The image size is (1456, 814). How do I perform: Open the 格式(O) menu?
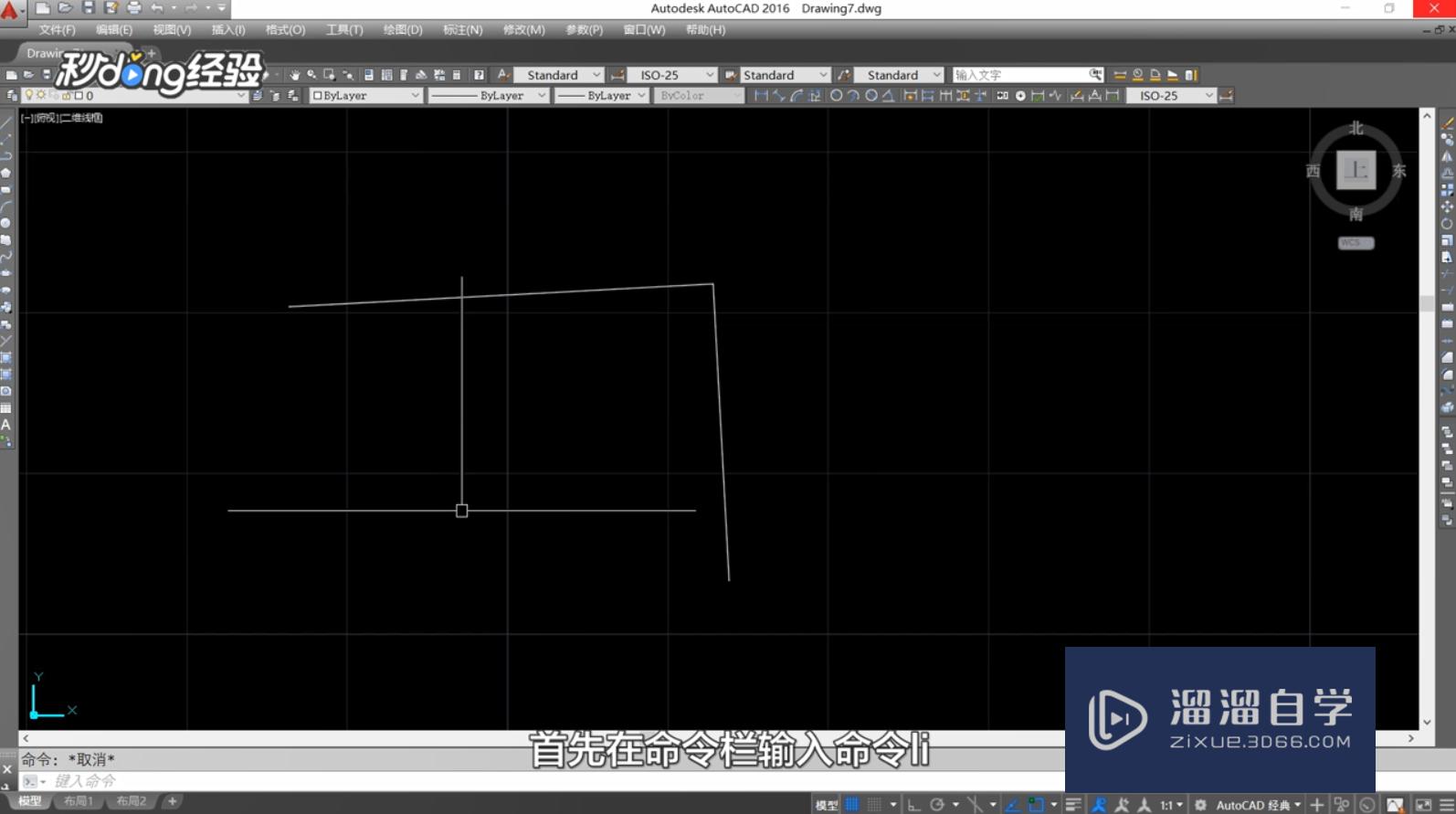point(285,30)
